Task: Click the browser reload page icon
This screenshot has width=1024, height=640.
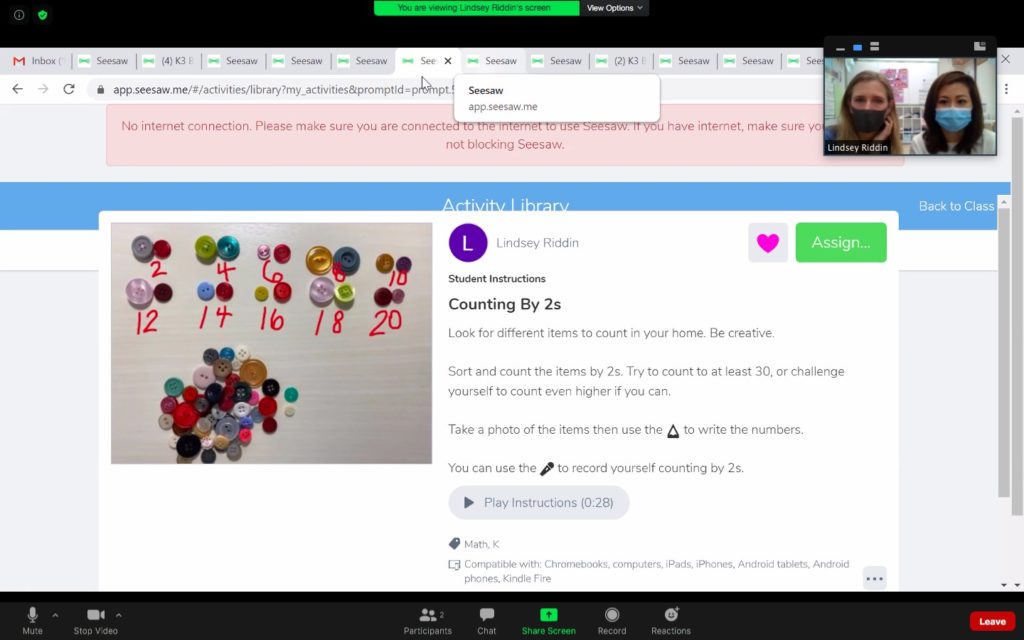Action: tap(69, 89)
